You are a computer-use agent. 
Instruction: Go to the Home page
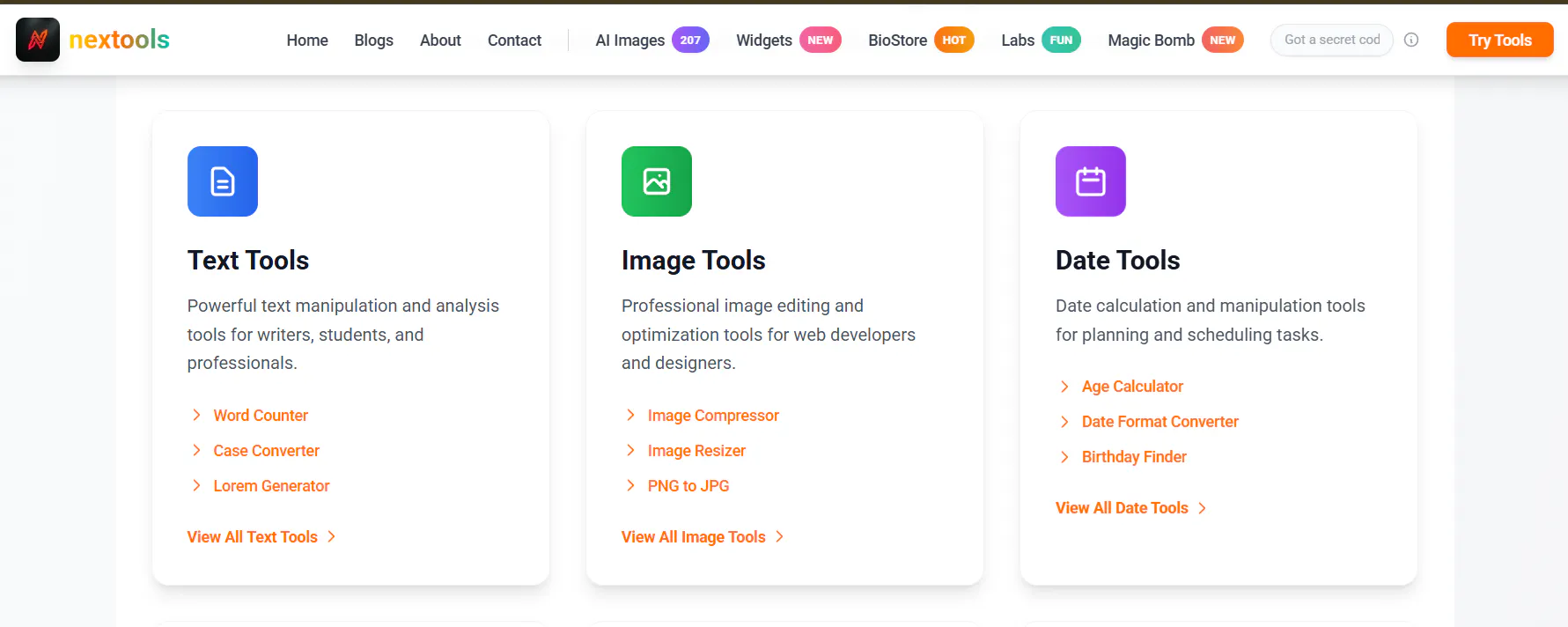click(307, 40)
